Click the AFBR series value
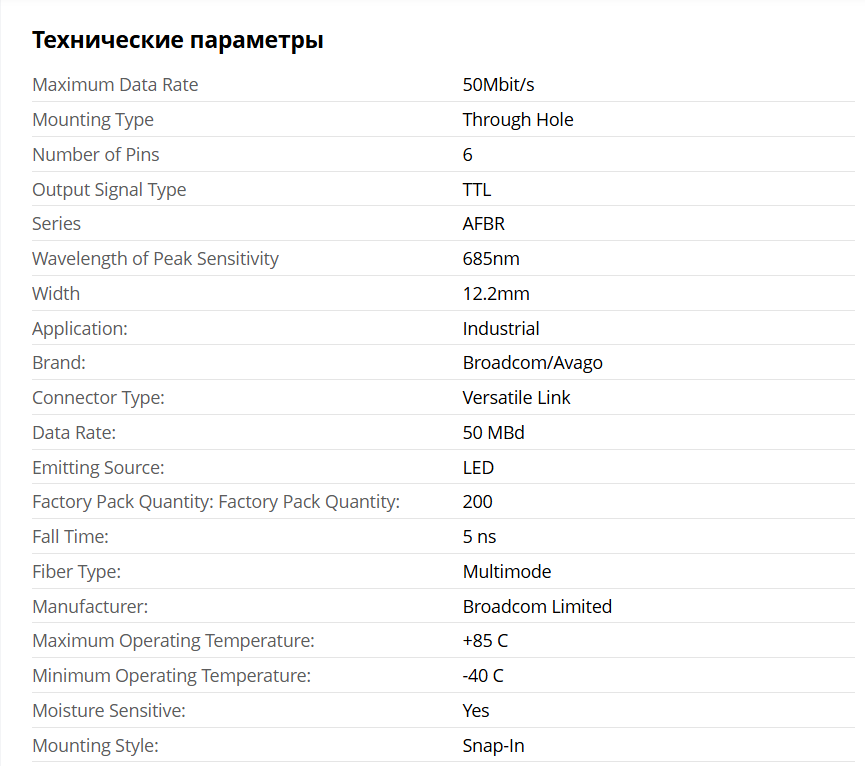This screenshot has width=865, height=766. coord(483,224)
